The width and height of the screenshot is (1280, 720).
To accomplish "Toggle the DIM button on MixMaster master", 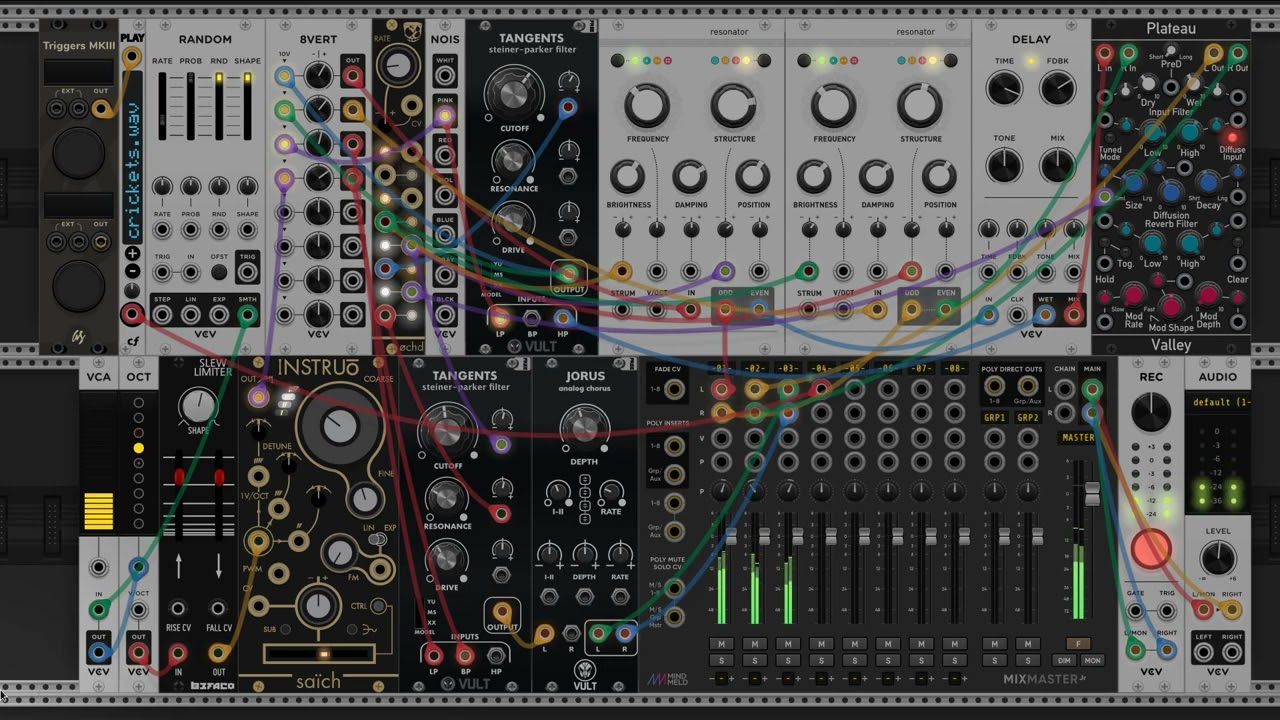I will pos(1064,661).
